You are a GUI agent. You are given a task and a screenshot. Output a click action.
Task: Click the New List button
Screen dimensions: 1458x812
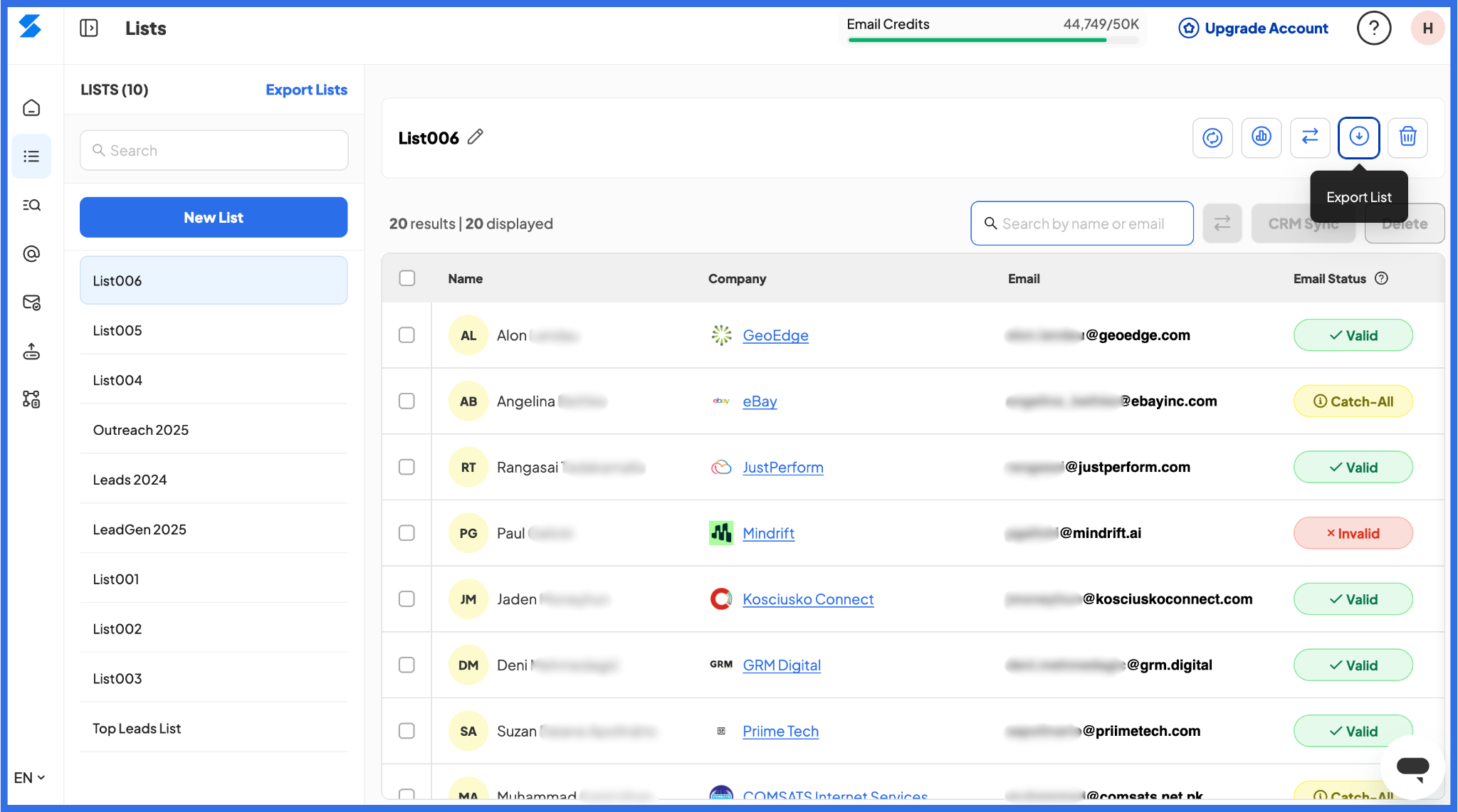pyautogui.click(x=214, y=217)
